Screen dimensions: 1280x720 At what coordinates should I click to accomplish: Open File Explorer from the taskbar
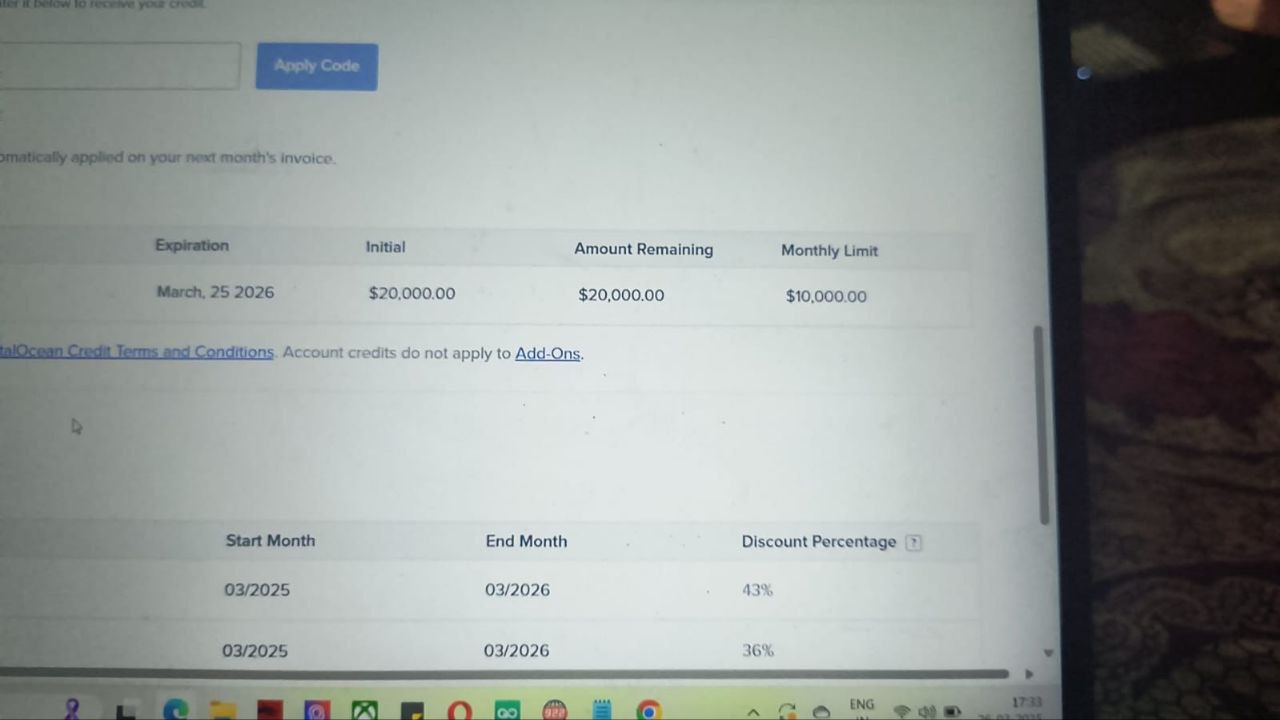pyautogui.click(x=222, y=711)
